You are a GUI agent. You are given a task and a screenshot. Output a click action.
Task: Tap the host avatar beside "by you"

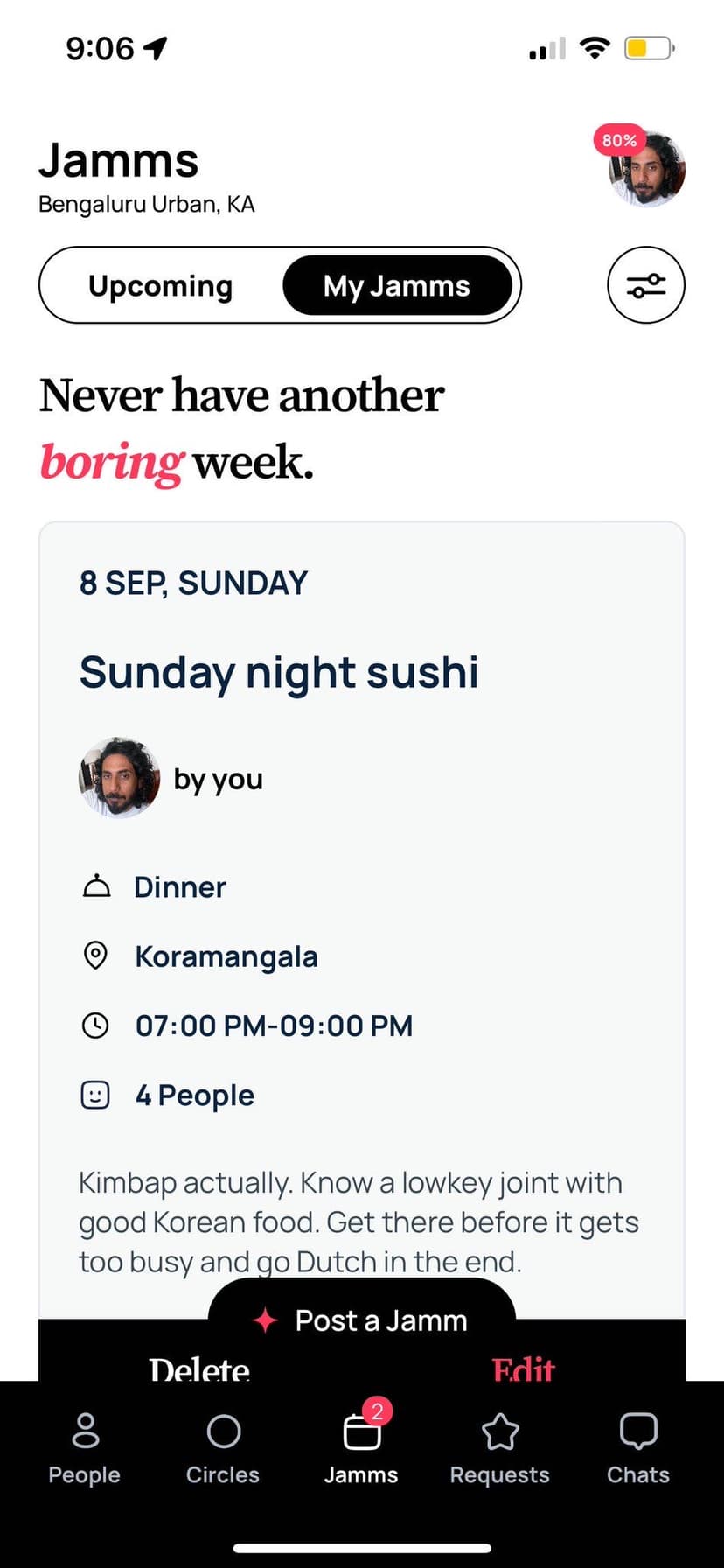coord(120,778)
